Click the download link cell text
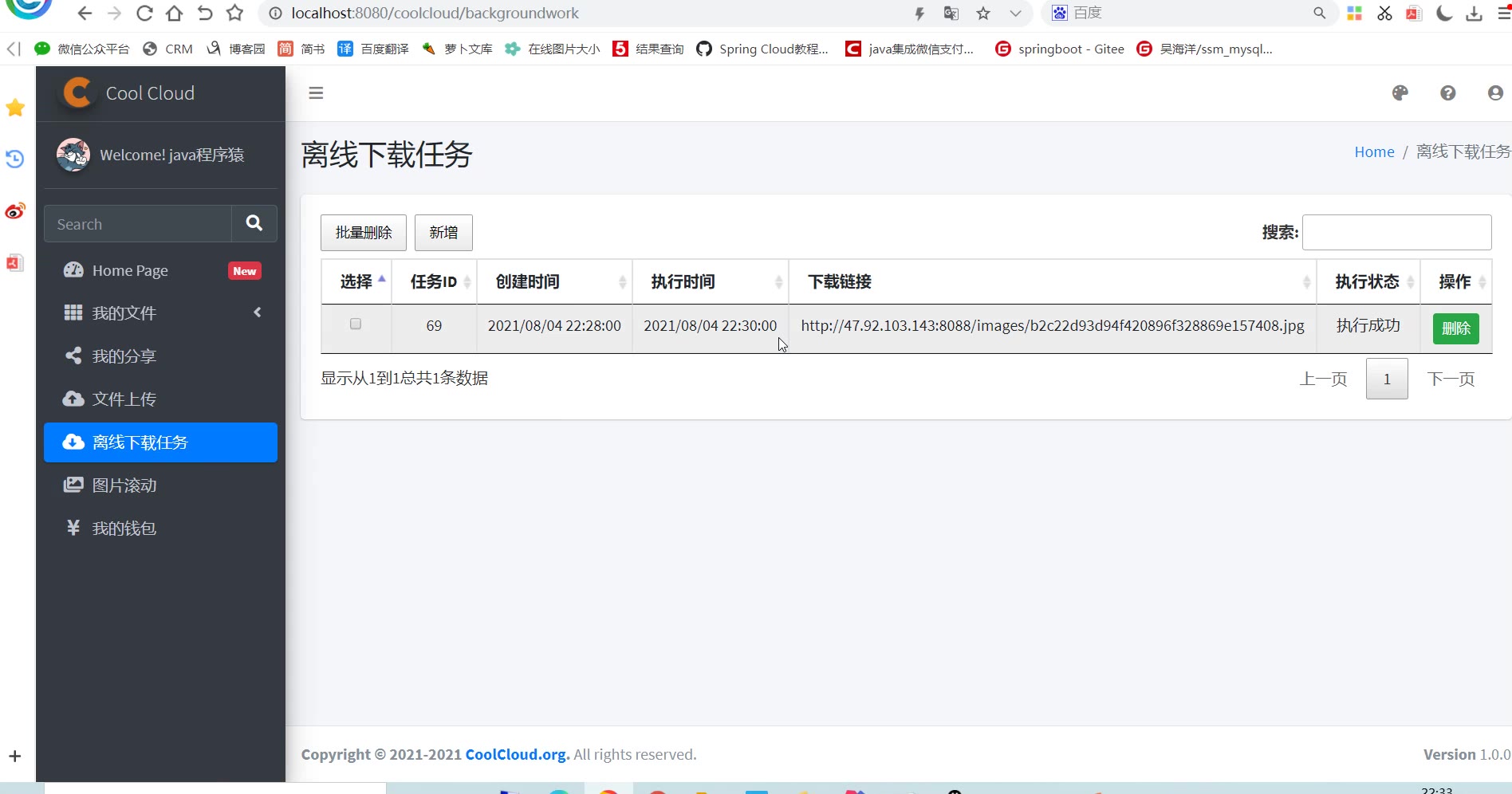The width and height of the screenshot is (1512, 794). point(1052,325)
